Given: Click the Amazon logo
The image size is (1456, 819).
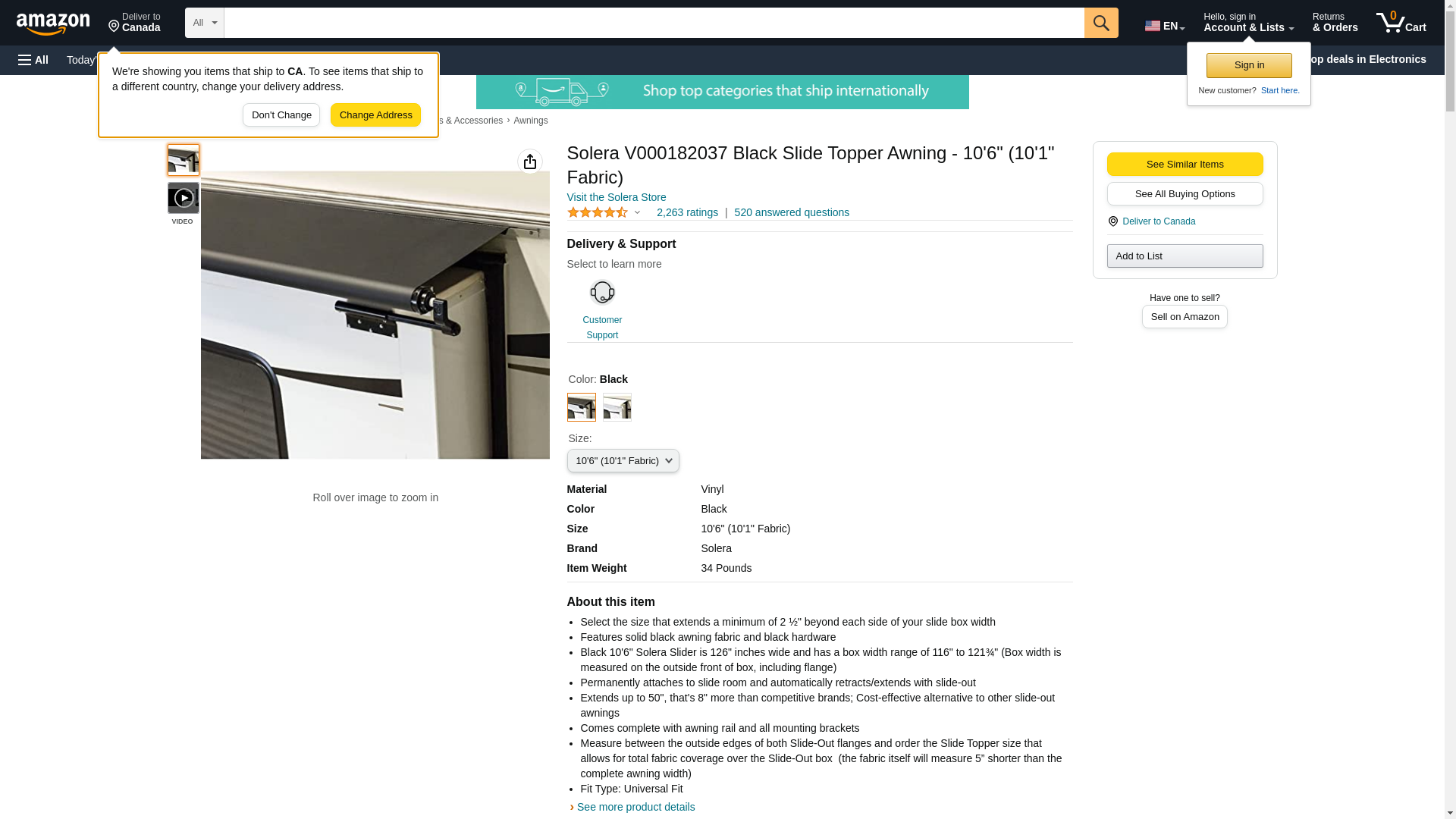Looking at the screenshot, I should coord(53,24).
